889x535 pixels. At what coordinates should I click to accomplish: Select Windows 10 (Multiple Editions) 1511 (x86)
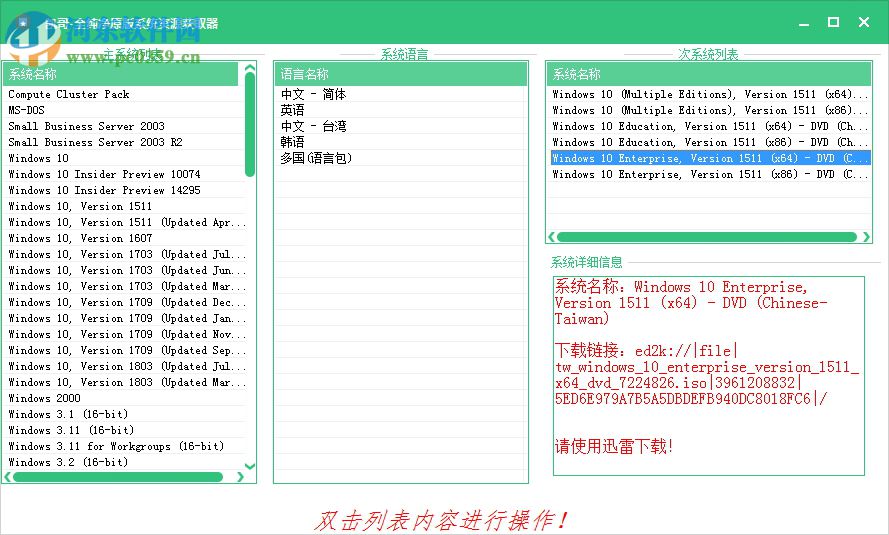(709, 110)
